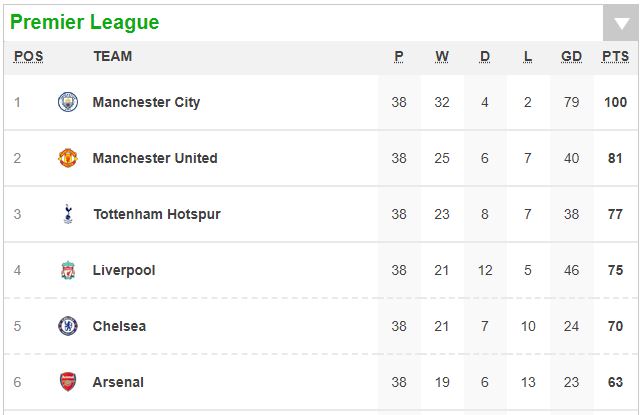Viewport: 644px width, 415px height.
Task: Open the Arsenal team link
Action: click(x=118, y=382)
